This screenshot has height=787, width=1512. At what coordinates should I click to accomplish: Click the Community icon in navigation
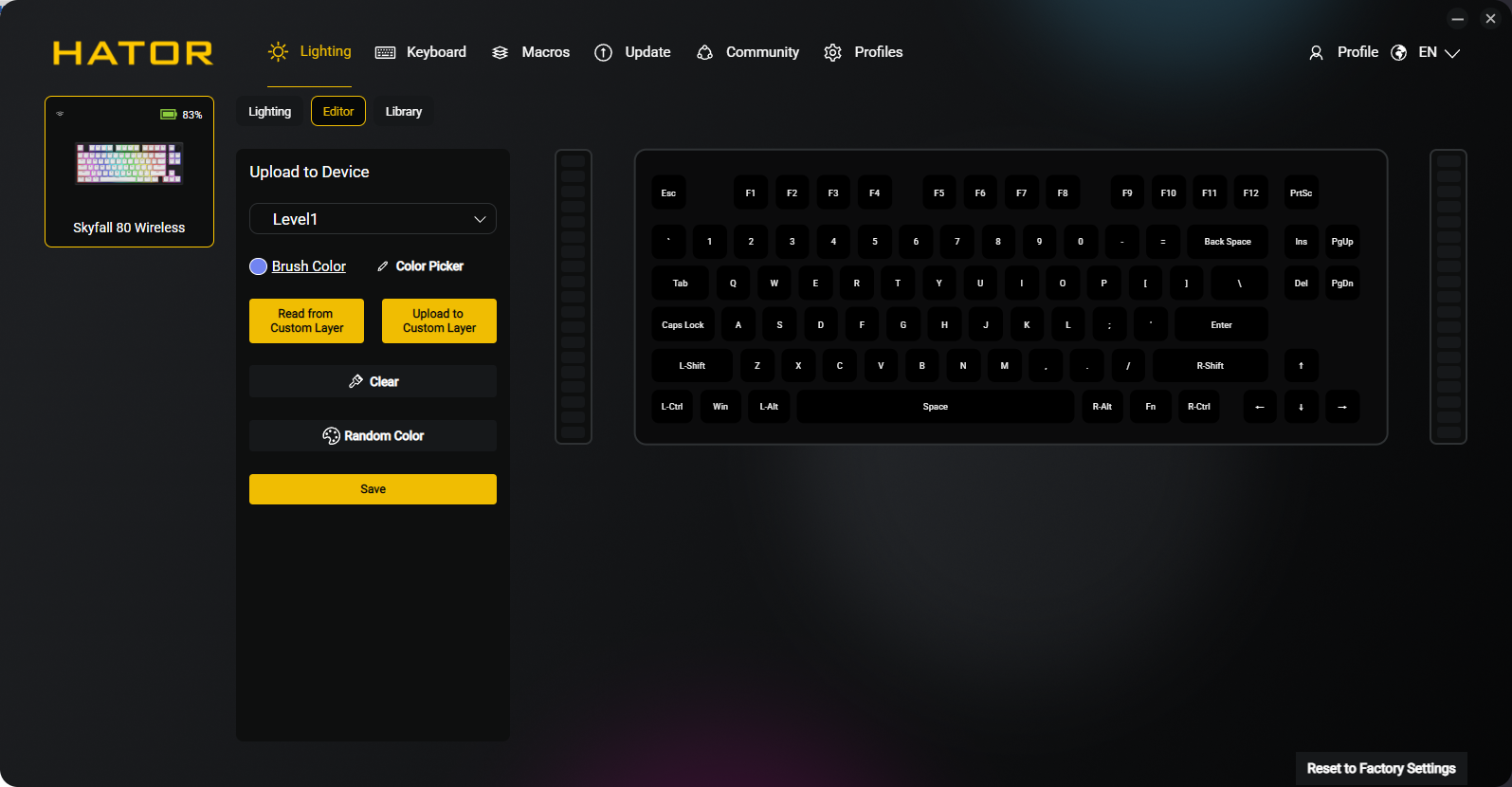click(x=704, y=53)
